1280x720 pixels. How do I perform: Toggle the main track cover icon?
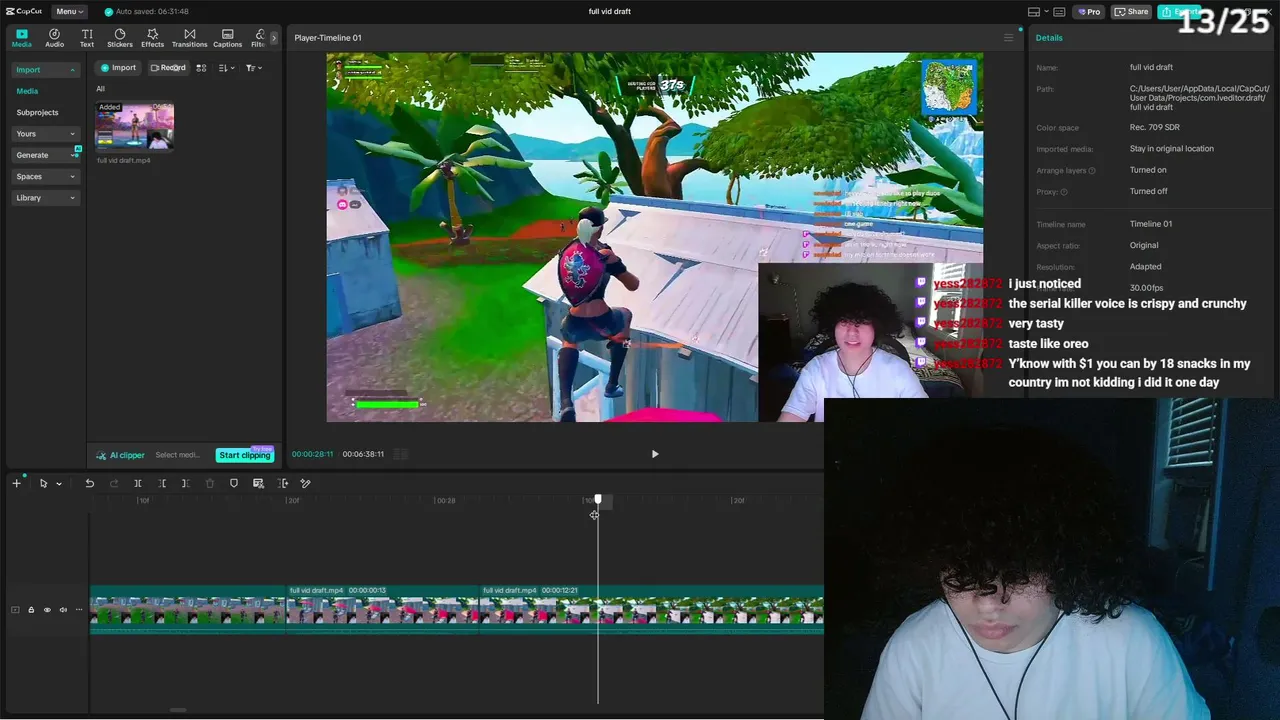pyautogui.click(x=15, y=610)
